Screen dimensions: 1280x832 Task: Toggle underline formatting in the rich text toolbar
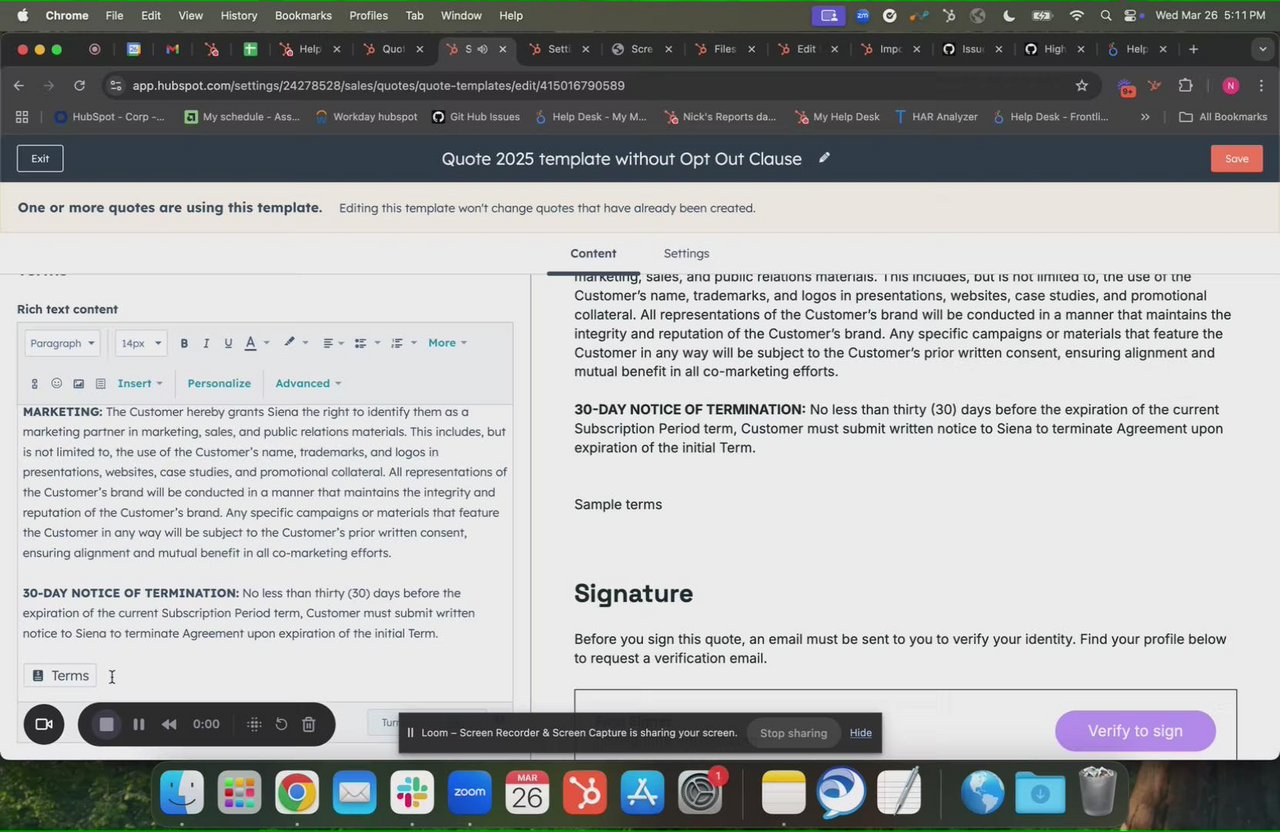click(228, 343)
